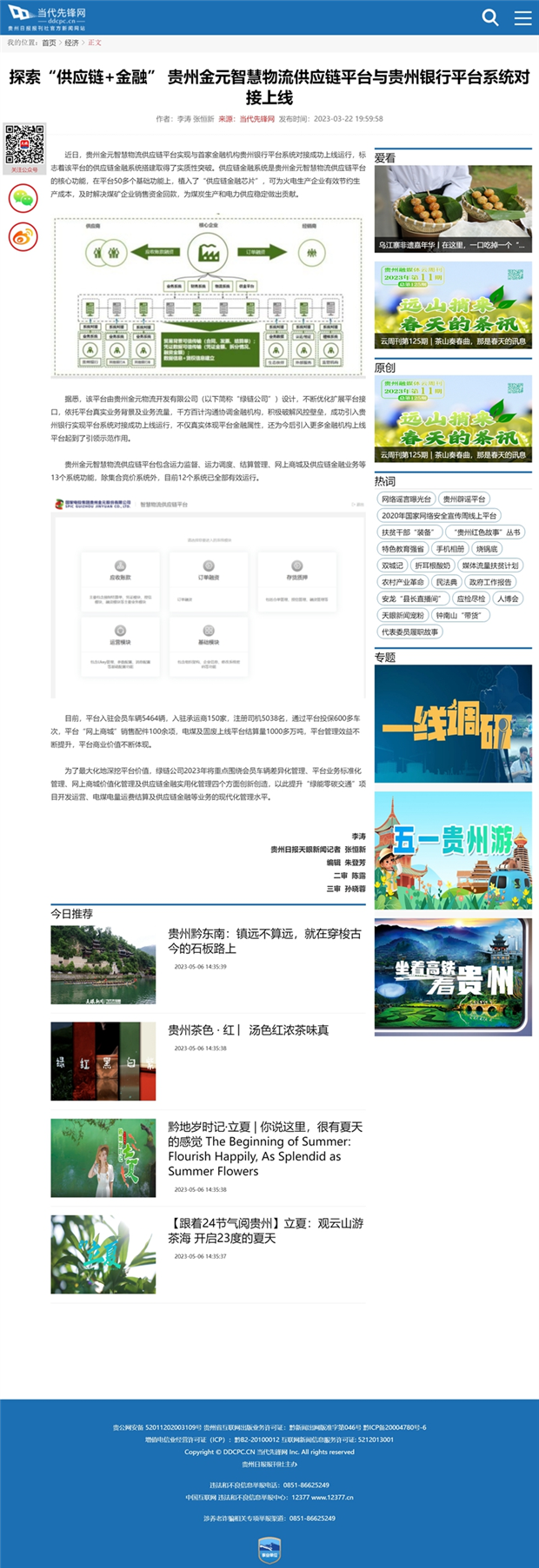
Task: Select hot word 钟南山“带货”
Action: tap(461, 615)
